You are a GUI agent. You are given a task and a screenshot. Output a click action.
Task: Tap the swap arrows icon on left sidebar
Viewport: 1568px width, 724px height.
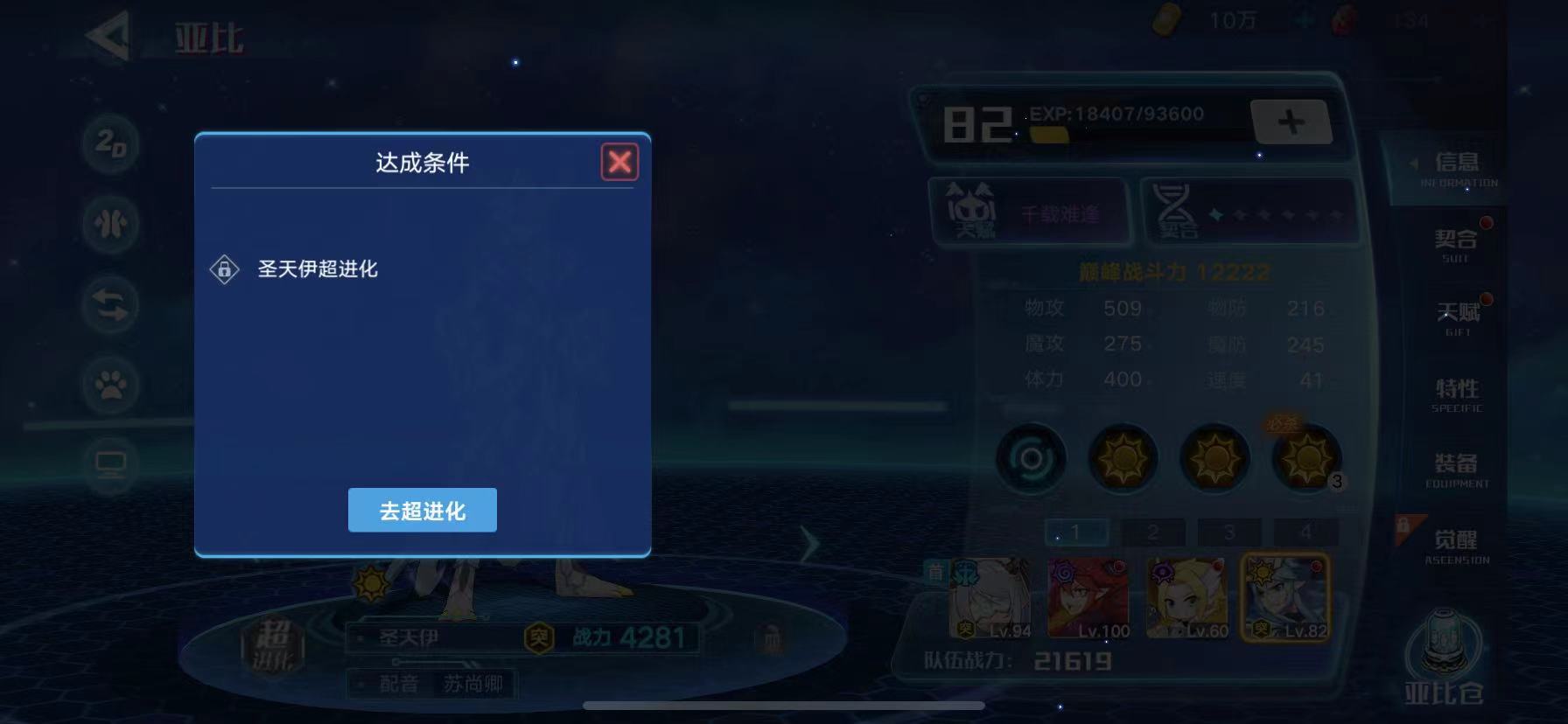pyautogui.click(x=111, y=305)
